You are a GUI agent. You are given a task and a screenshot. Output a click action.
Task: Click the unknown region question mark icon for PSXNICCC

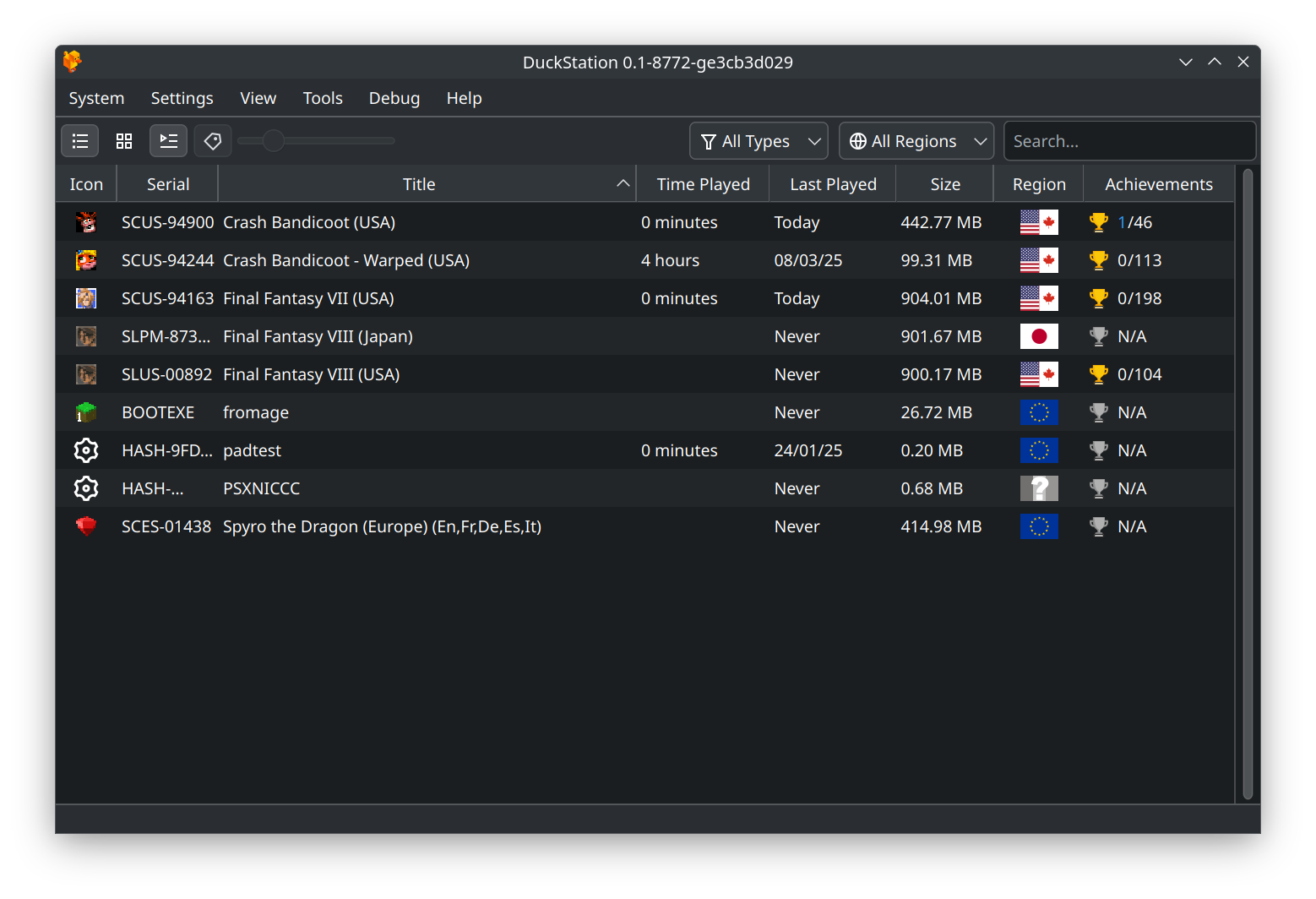click(x=1039, y=488)
